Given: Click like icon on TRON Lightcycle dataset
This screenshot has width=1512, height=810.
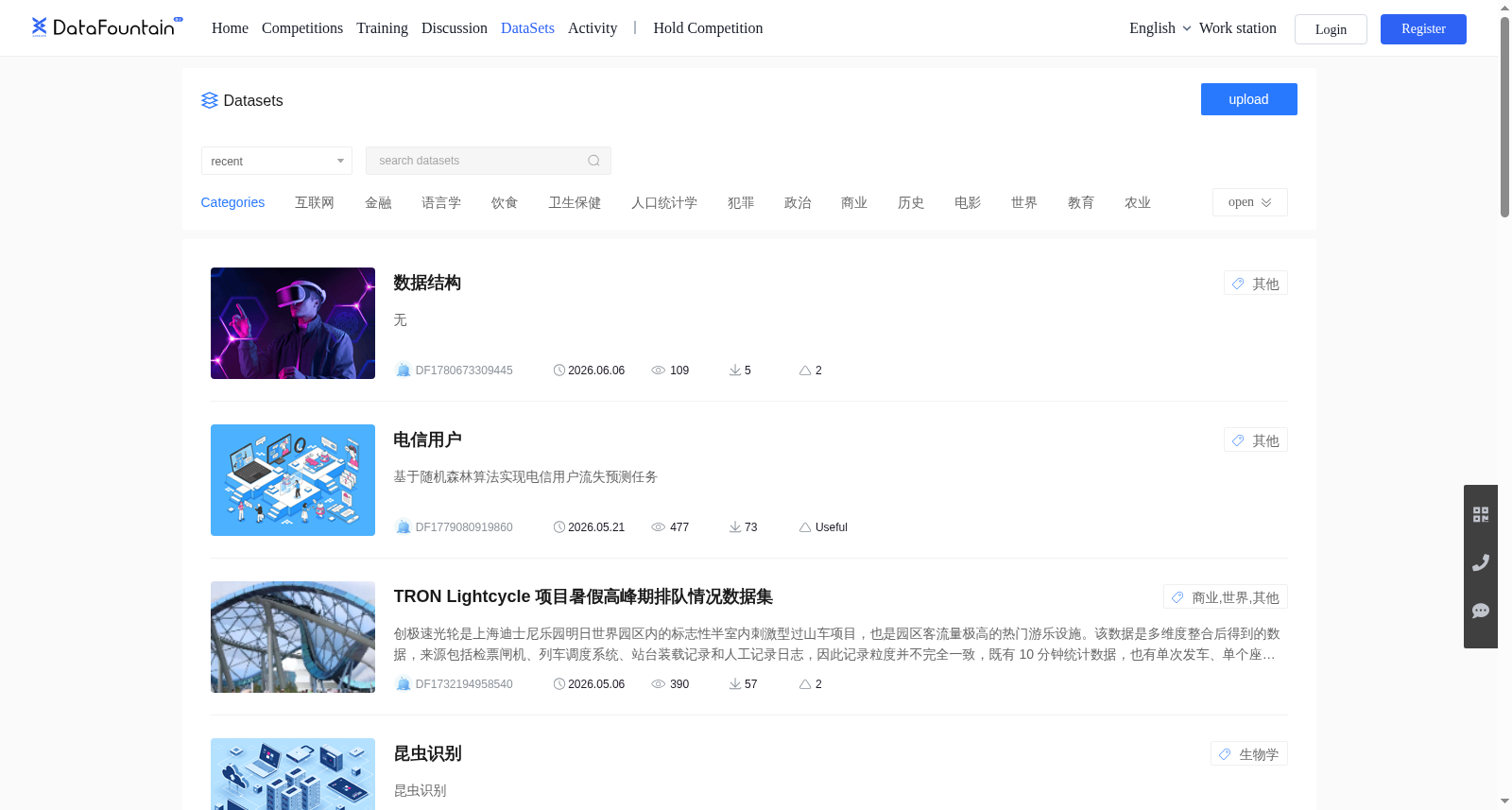Looking at the screenshot, I should point(805,684).
